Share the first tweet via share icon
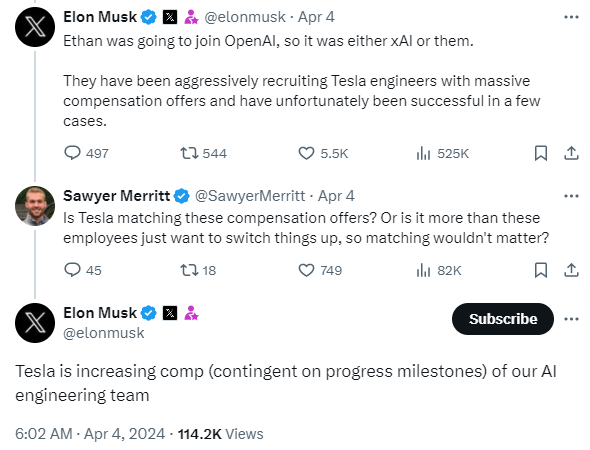The height and width of the screenshot is (450, 590). tap(571, 153)
